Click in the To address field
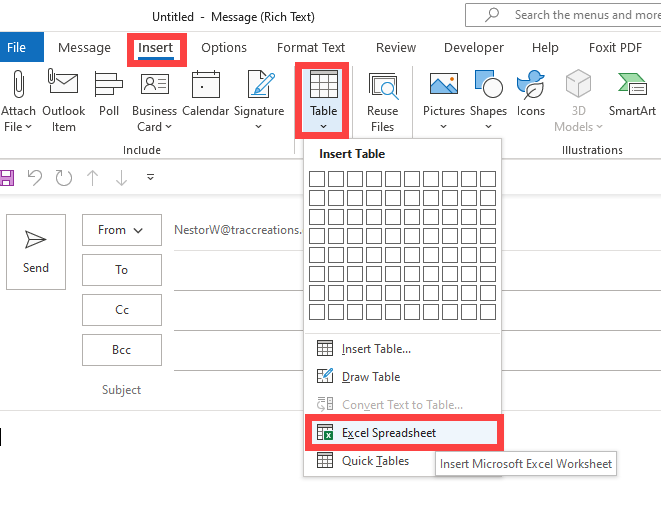Screen dimensions: 661x512 pyautogui.click(x=238, y=270)
